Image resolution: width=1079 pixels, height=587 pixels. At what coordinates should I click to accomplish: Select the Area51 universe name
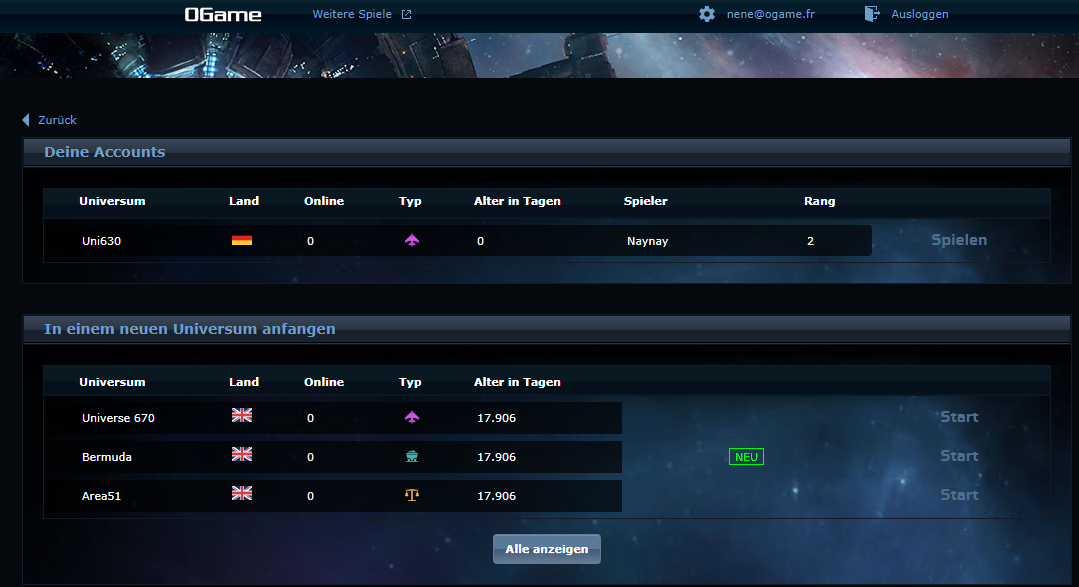(x=101, y=495)
